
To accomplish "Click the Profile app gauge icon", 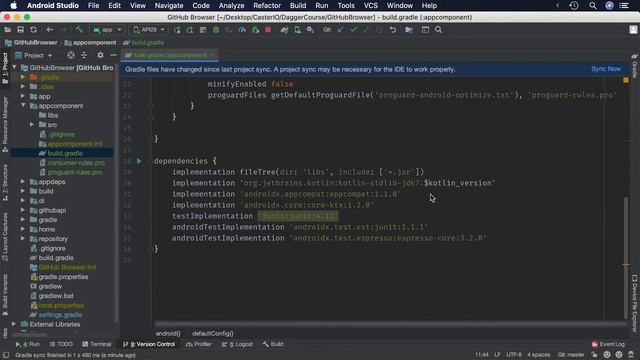I will click(242, 30).
